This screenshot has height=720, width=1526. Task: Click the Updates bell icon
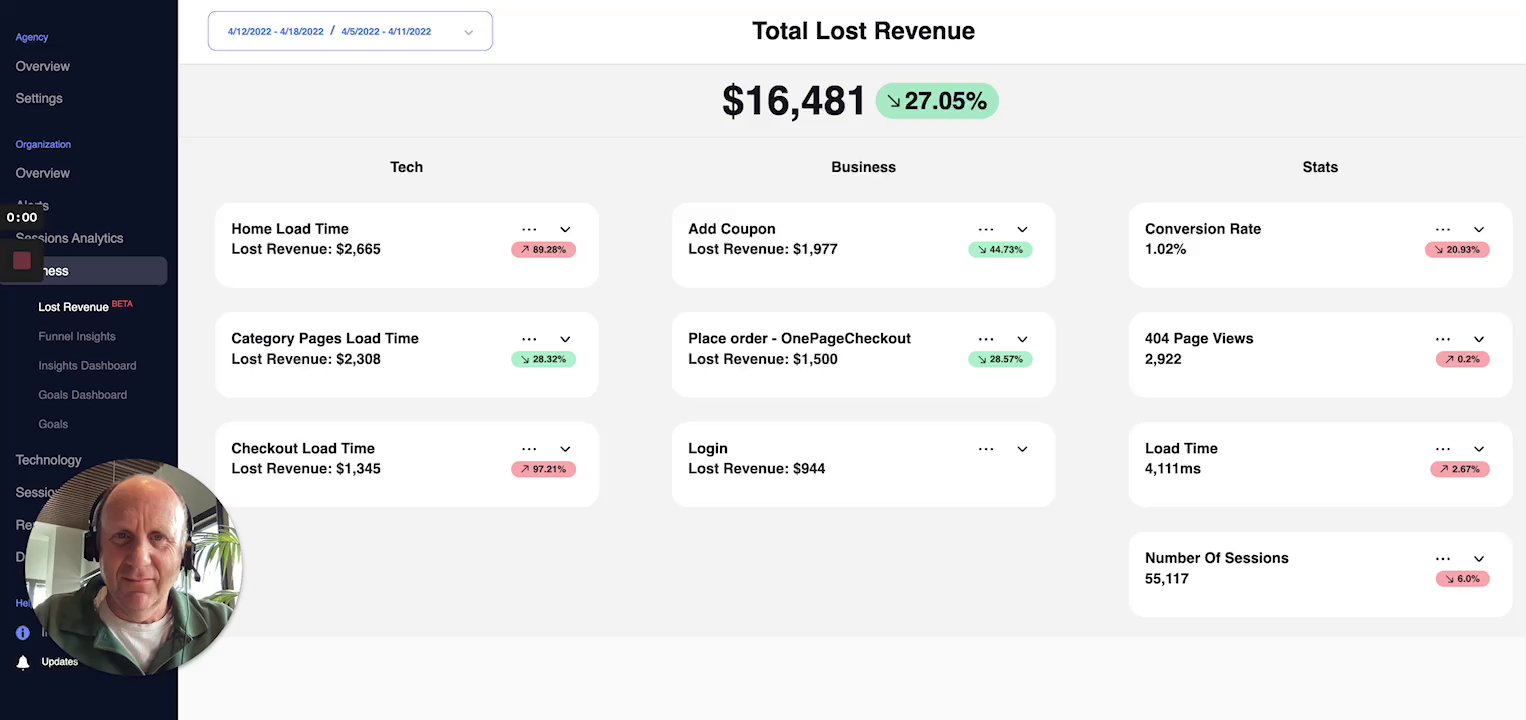click(23, 662)
